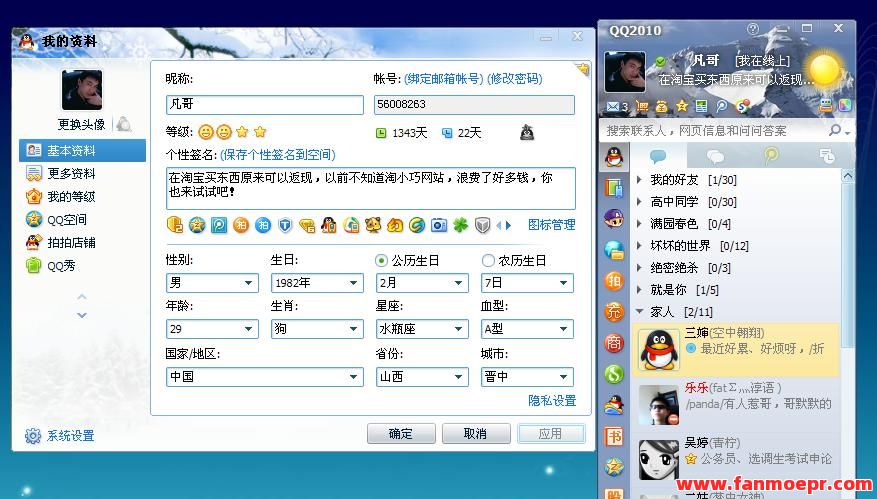Open the 充 recharge app in QQ2010 sidebar
The width and height of the screenshot is (877, 499).
click(614, 312)
